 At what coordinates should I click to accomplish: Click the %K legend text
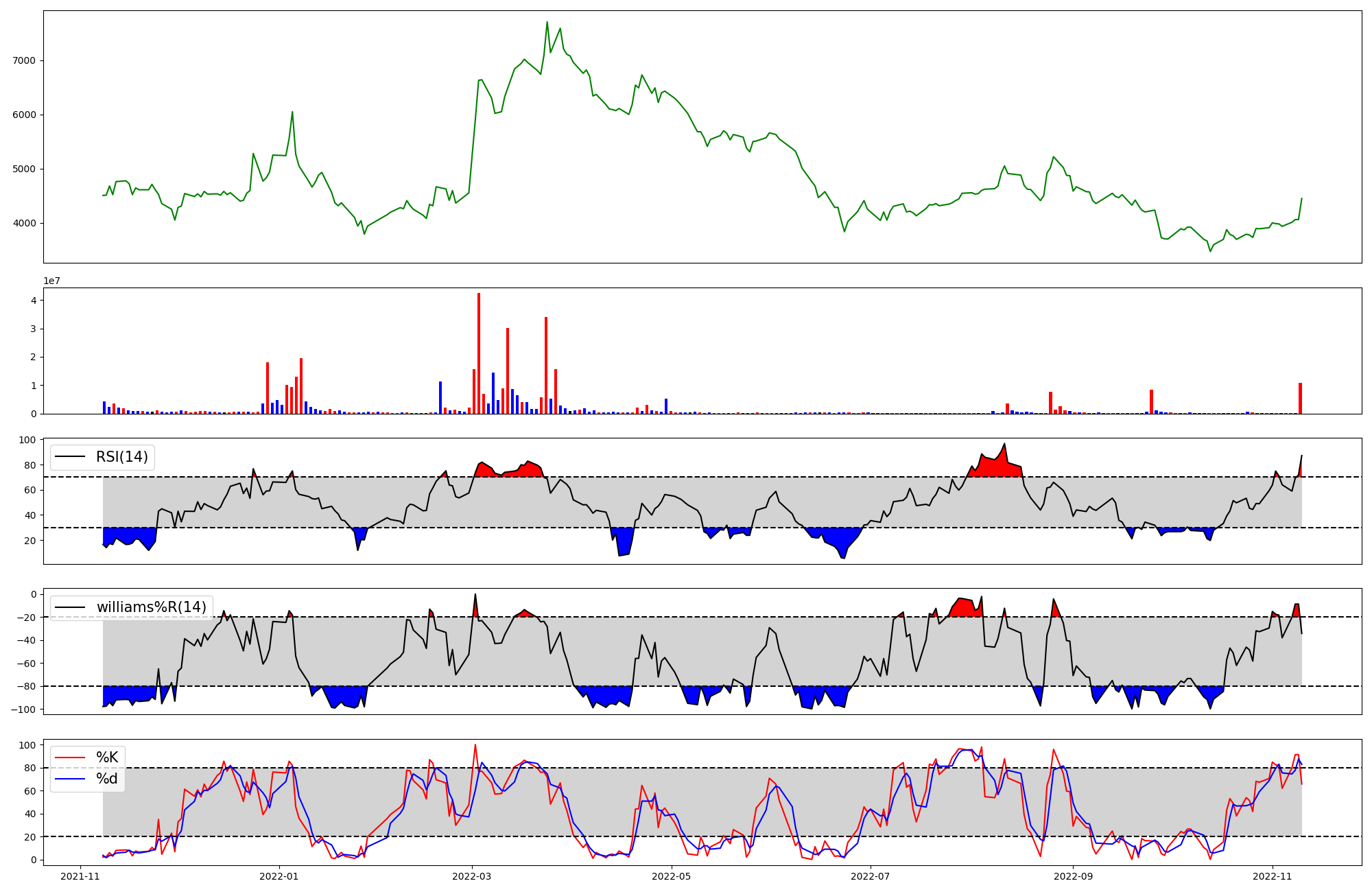107,758
